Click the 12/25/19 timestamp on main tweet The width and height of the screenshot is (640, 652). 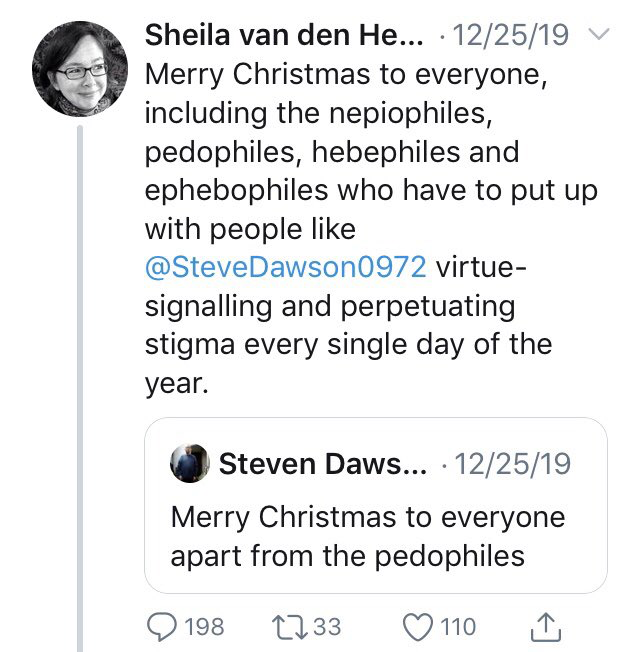pos(510,35)
